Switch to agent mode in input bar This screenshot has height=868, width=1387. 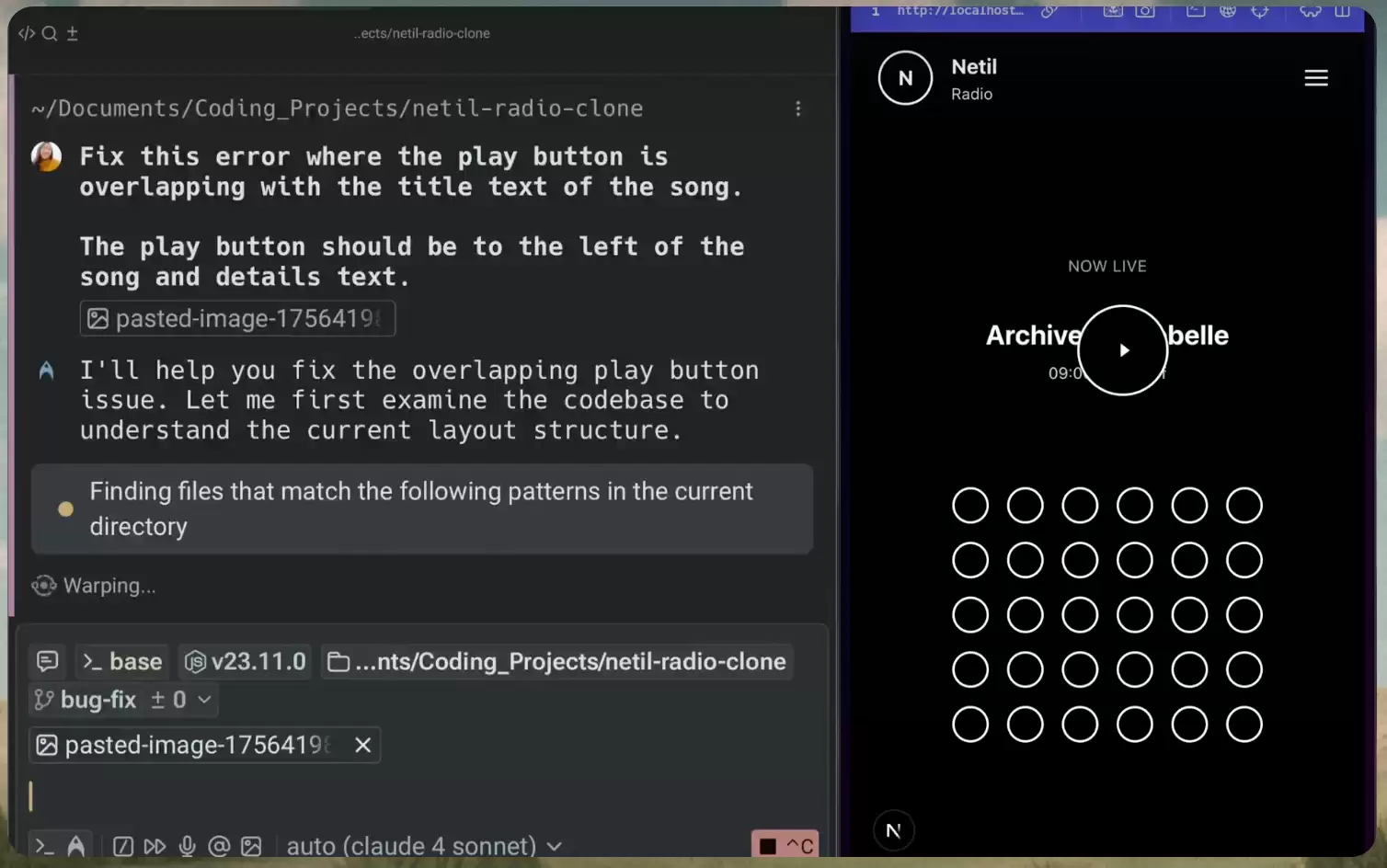(76, 846)
